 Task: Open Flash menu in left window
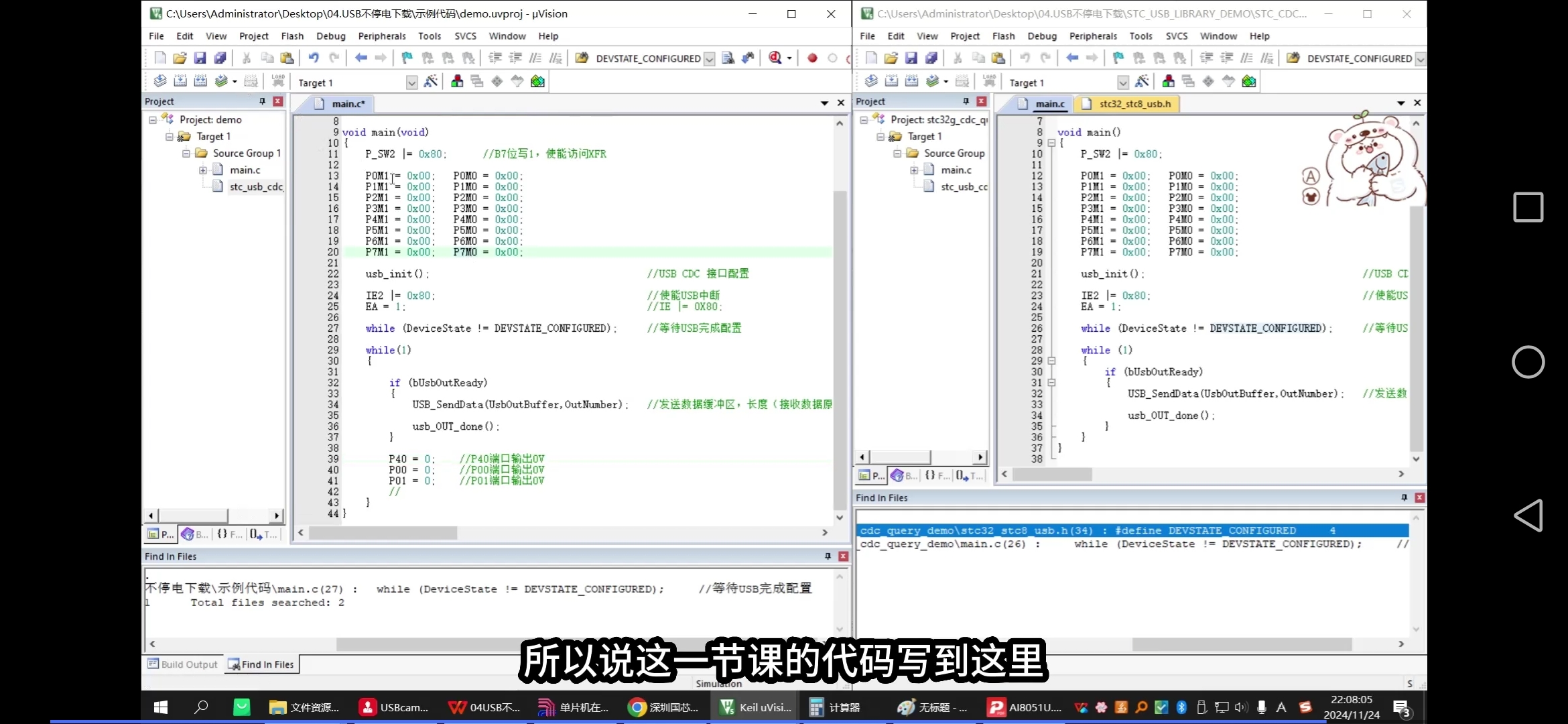click(x=292, y=36)
